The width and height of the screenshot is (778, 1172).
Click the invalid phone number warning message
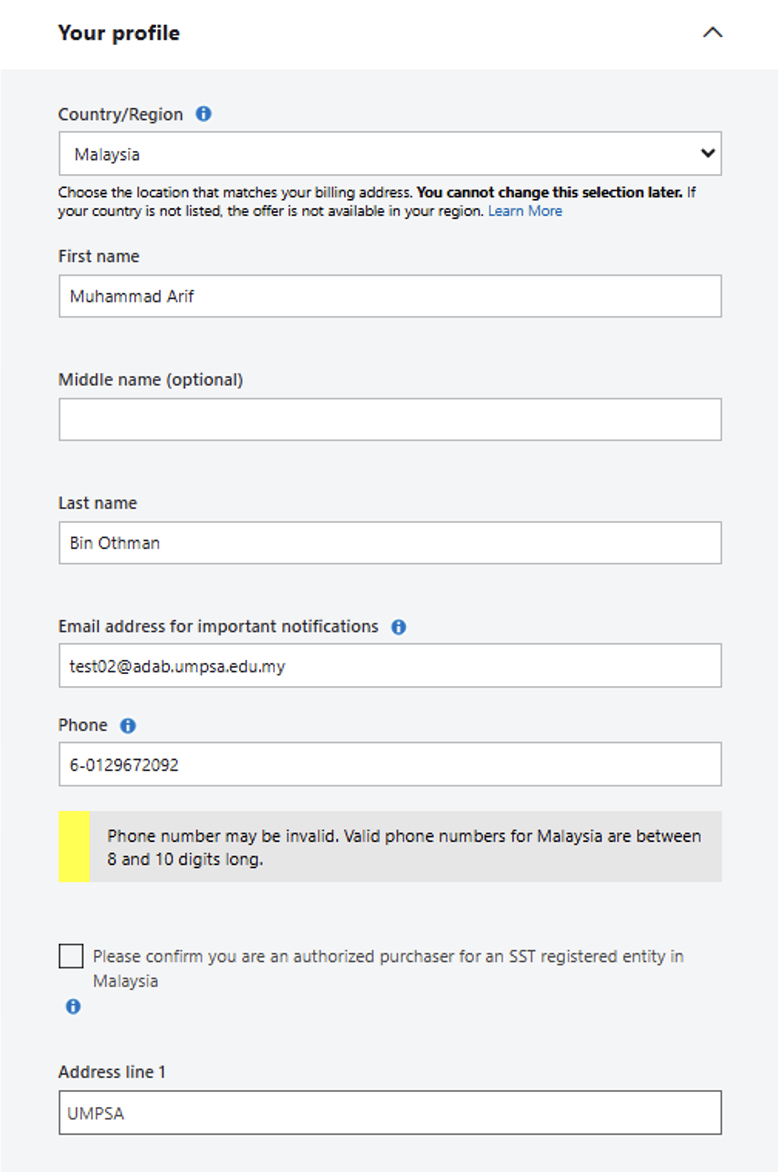404,847
